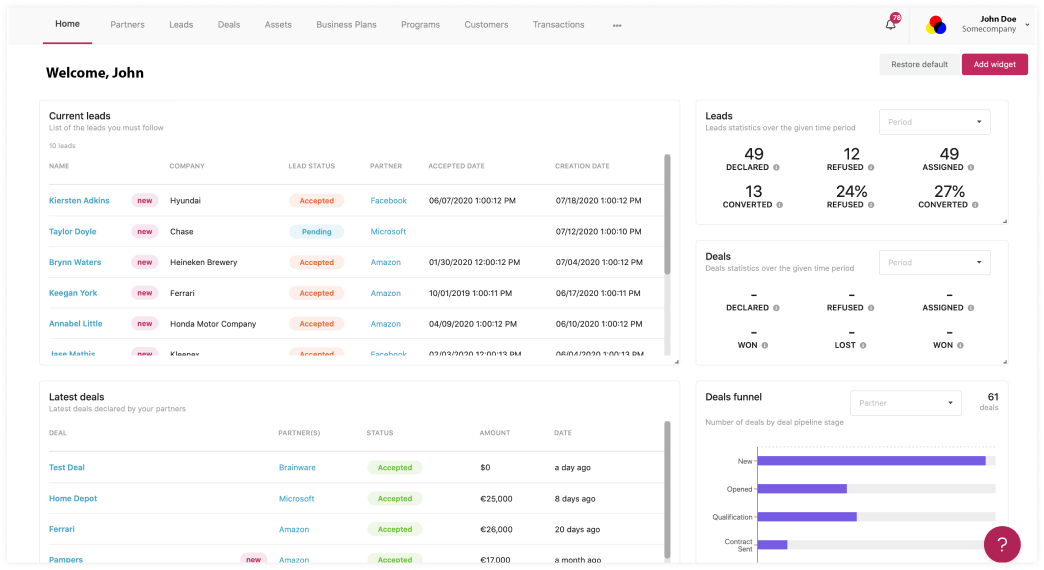Click info icon next to Leads ASSIGNED
This screenshot has width=1044, height=570.
tap(971, 168)
